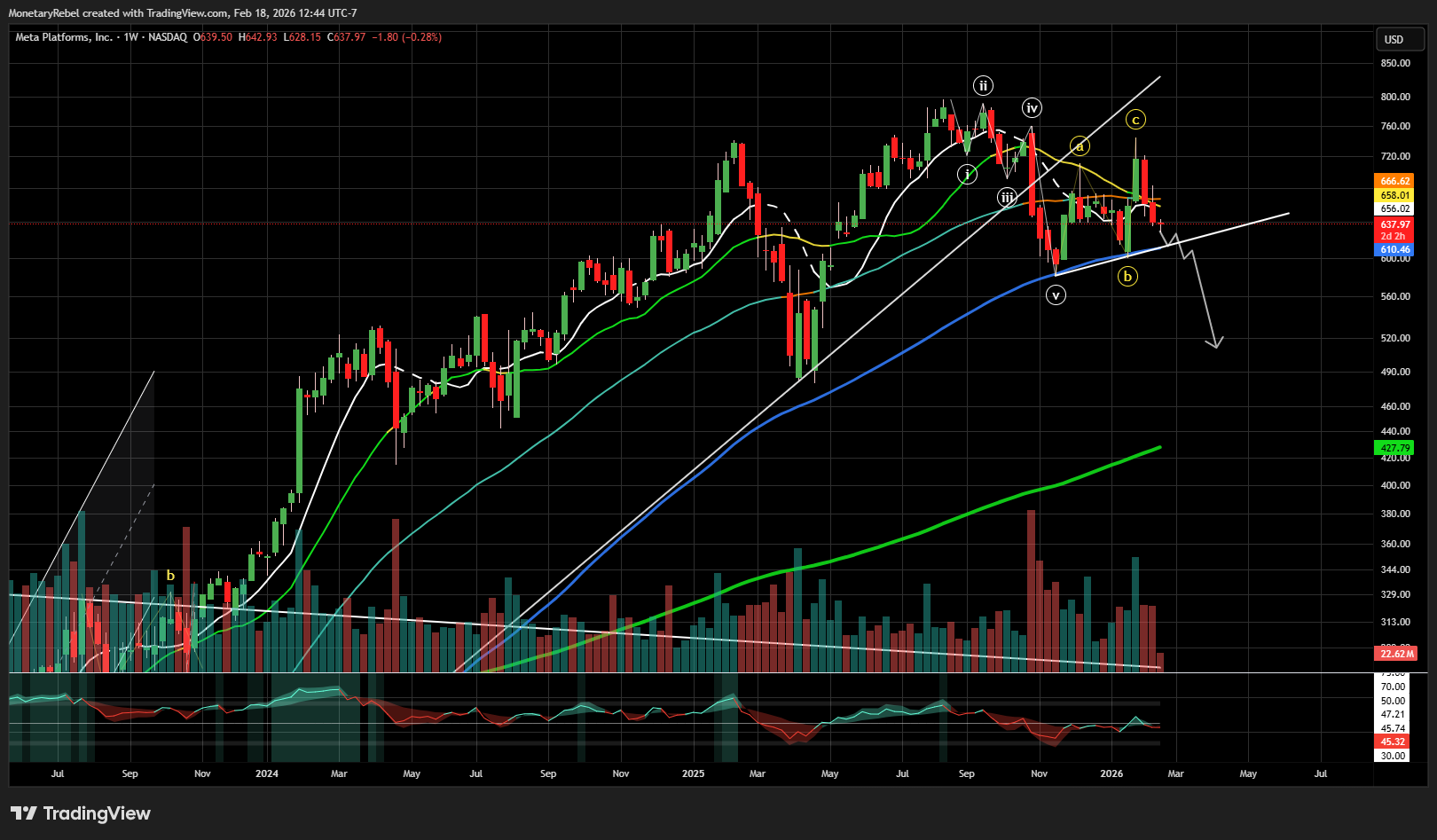Select the circled ii wave label
Screen dimensions: 1437x840
tap(983, 86)
